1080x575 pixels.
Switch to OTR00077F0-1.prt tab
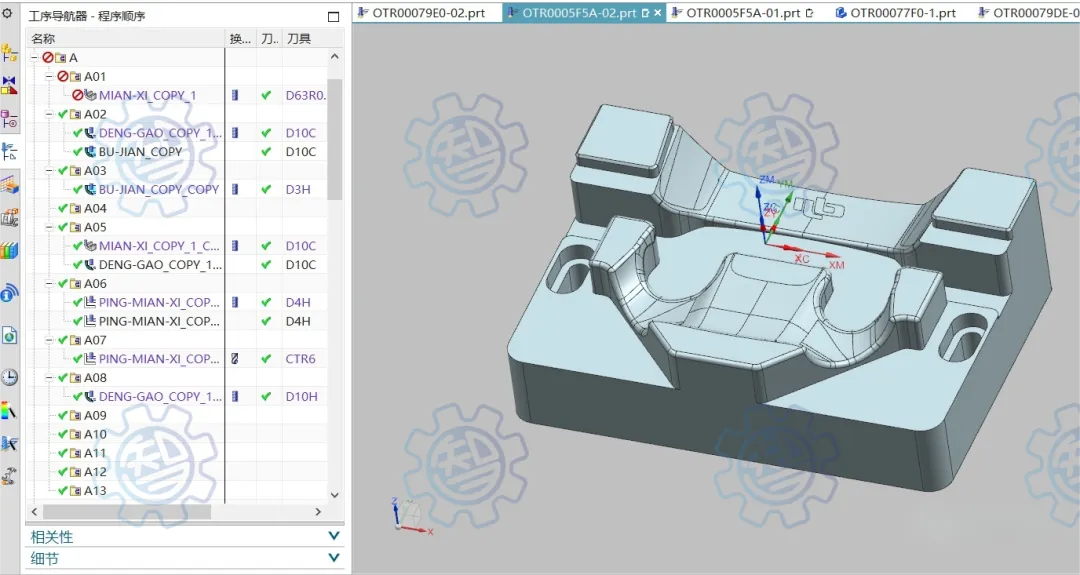(895, 12)
